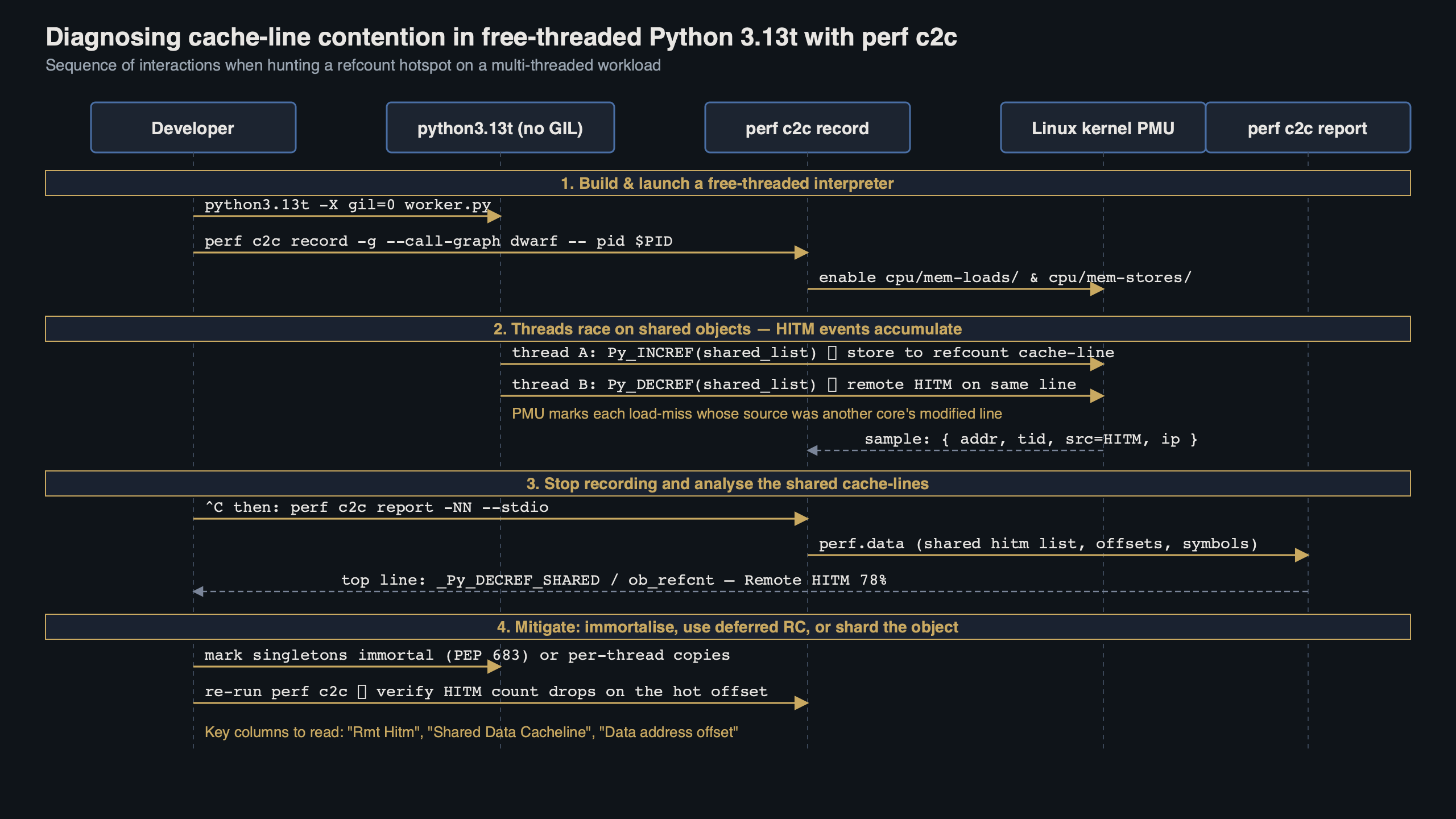Select the Linux kernel PMU participant box

click(x=1102, y=127)
